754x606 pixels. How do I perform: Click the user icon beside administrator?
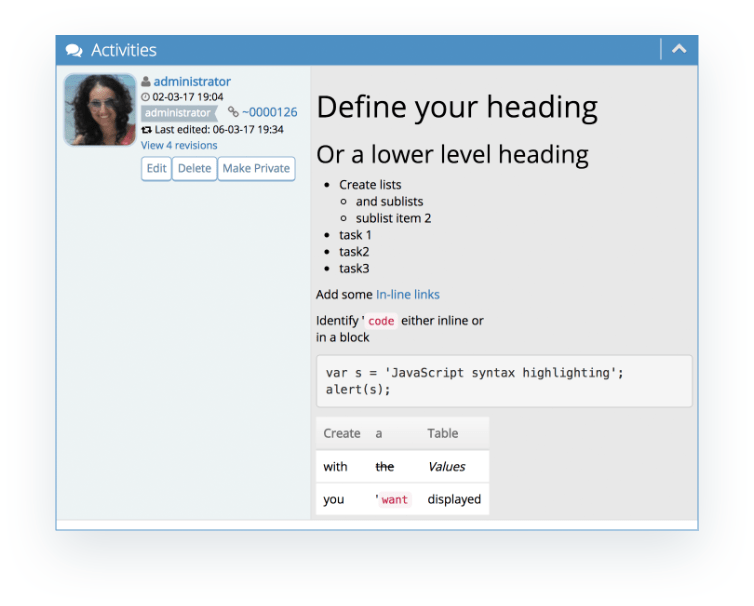(x=146, y=82)
